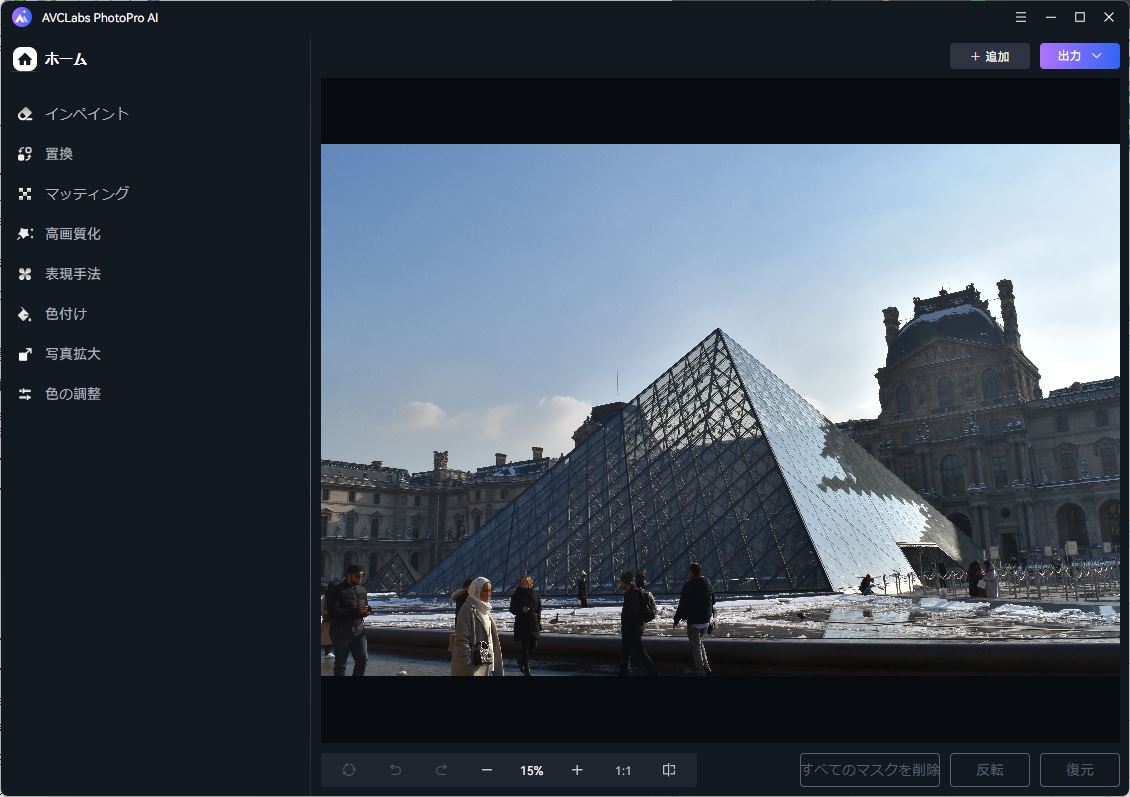Select the インペイント eraser icon
Image resolution: width=1130 pixels, height=797 pixels.
click(x=25, y=114)
